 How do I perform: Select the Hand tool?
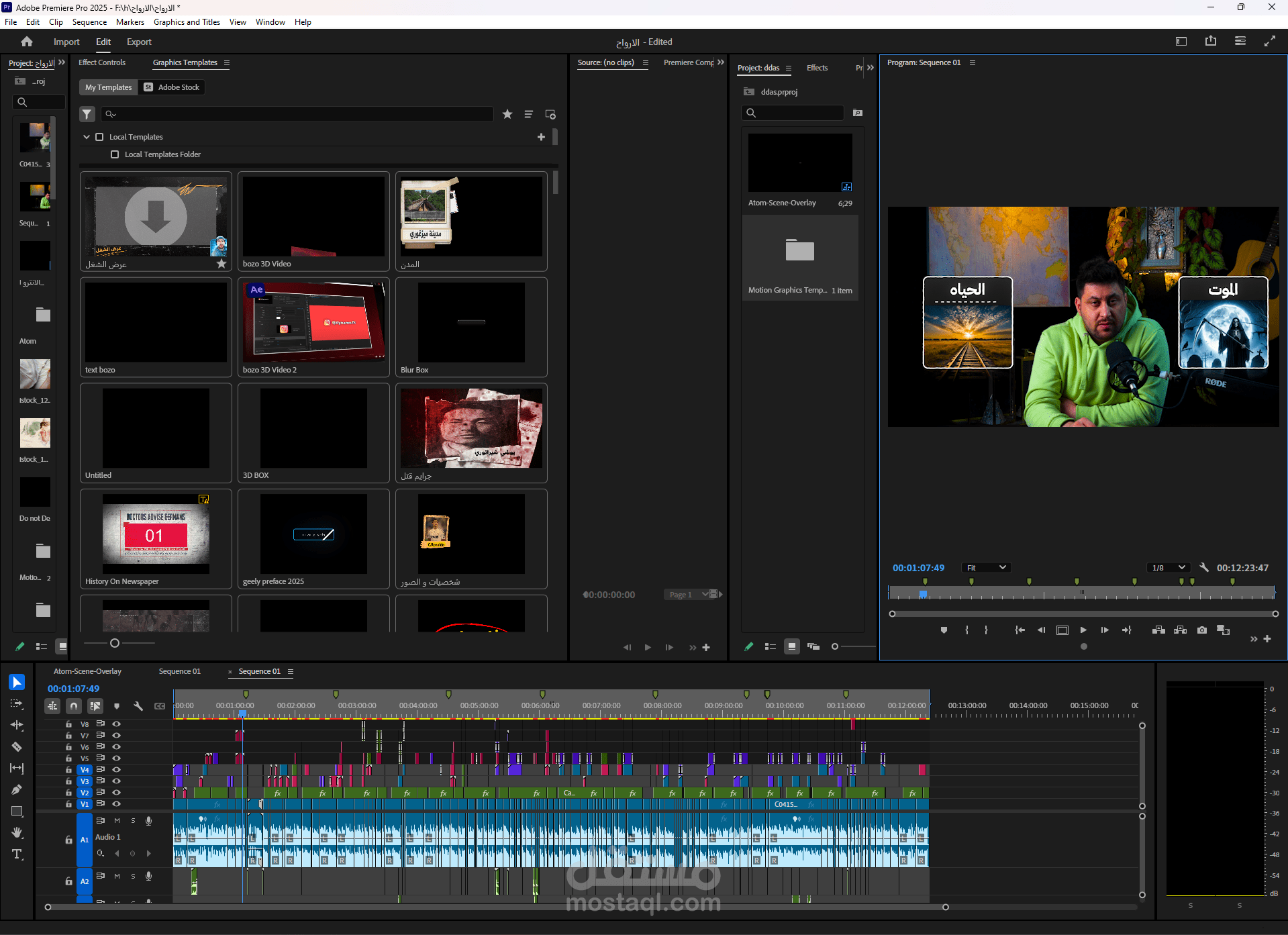17,832
